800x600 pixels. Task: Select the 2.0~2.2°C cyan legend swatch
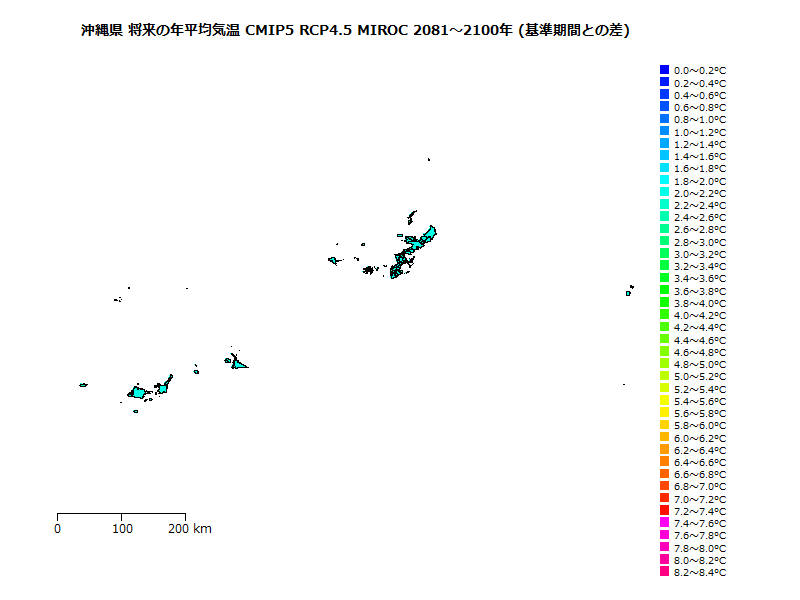coord(664,192)
